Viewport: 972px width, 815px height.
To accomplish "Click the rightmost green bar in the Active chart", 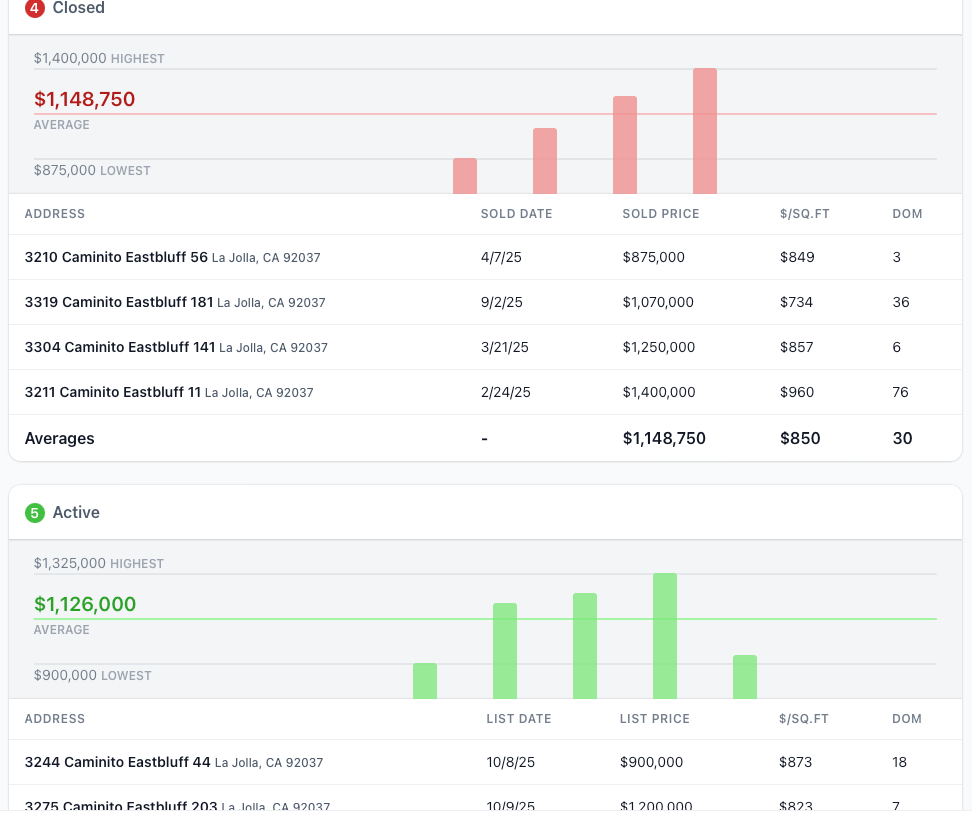I will 745,677.
